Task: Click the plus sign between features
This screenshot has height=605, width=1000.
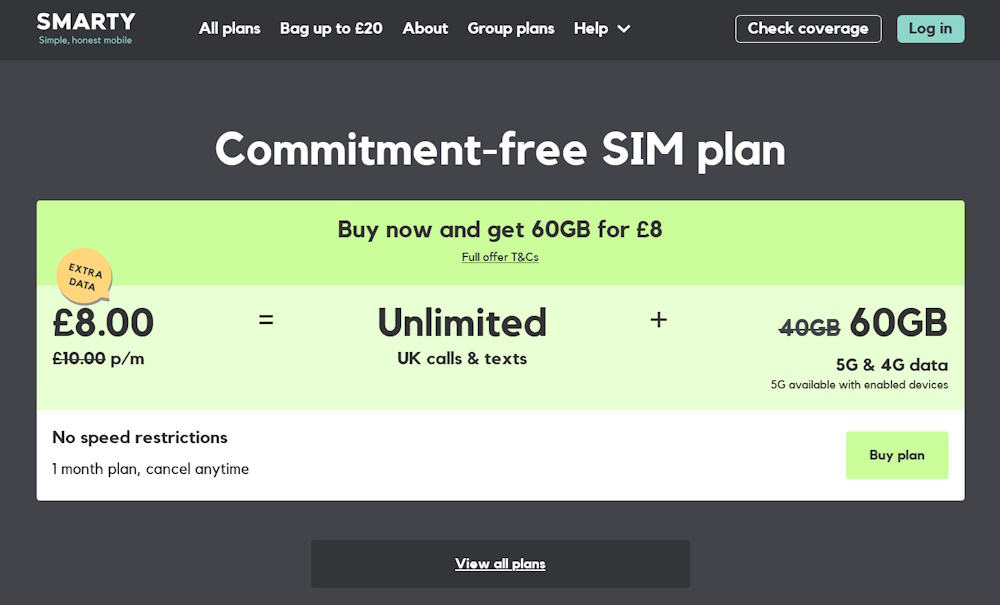Action: 658,319
